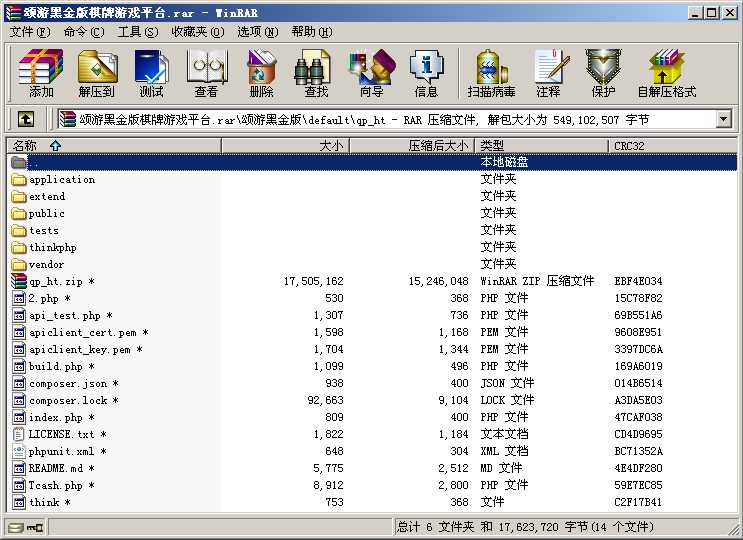The width and height of the screenshot is (743, 540).
Task: Open the 文件(F) menu
Action: click(30, 32)
